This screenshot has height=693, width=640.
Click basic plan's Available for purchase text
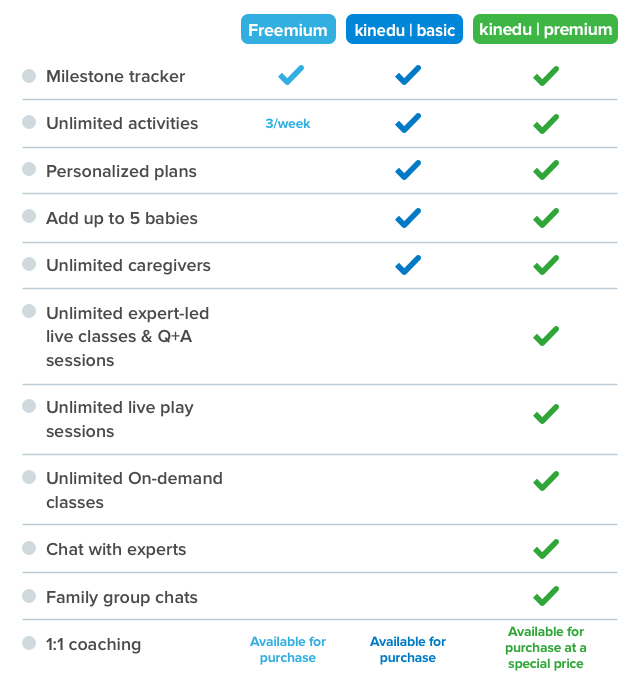[408, 650]
